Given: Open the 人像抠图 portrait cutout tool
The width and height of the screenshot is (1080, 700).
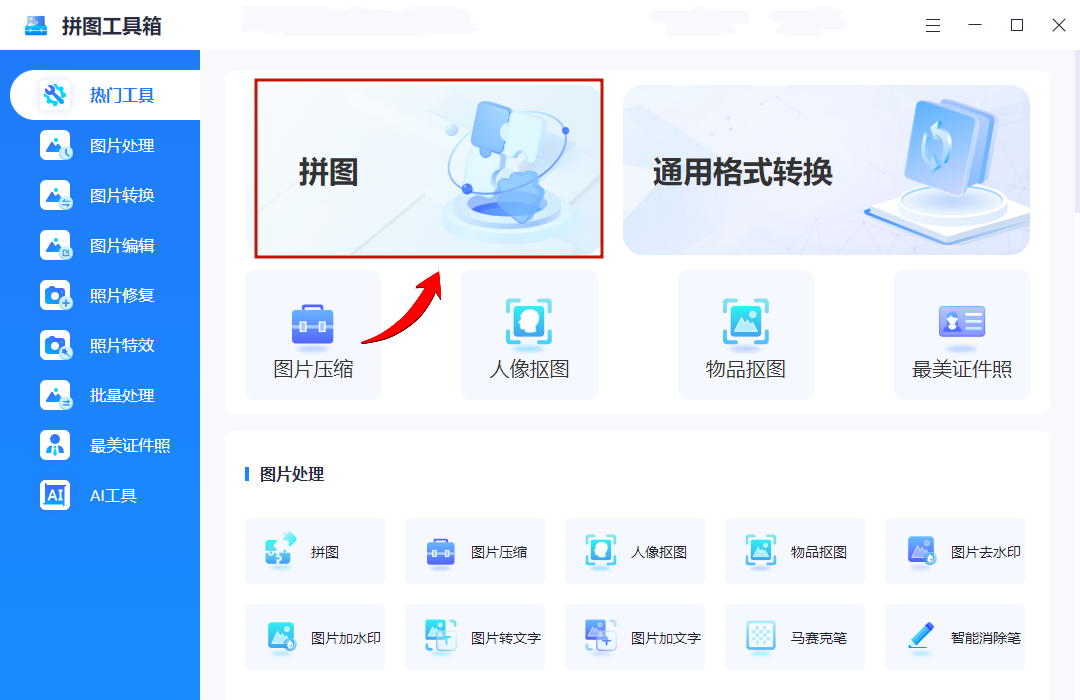Looking at the screenshot, I should (529, 335).
